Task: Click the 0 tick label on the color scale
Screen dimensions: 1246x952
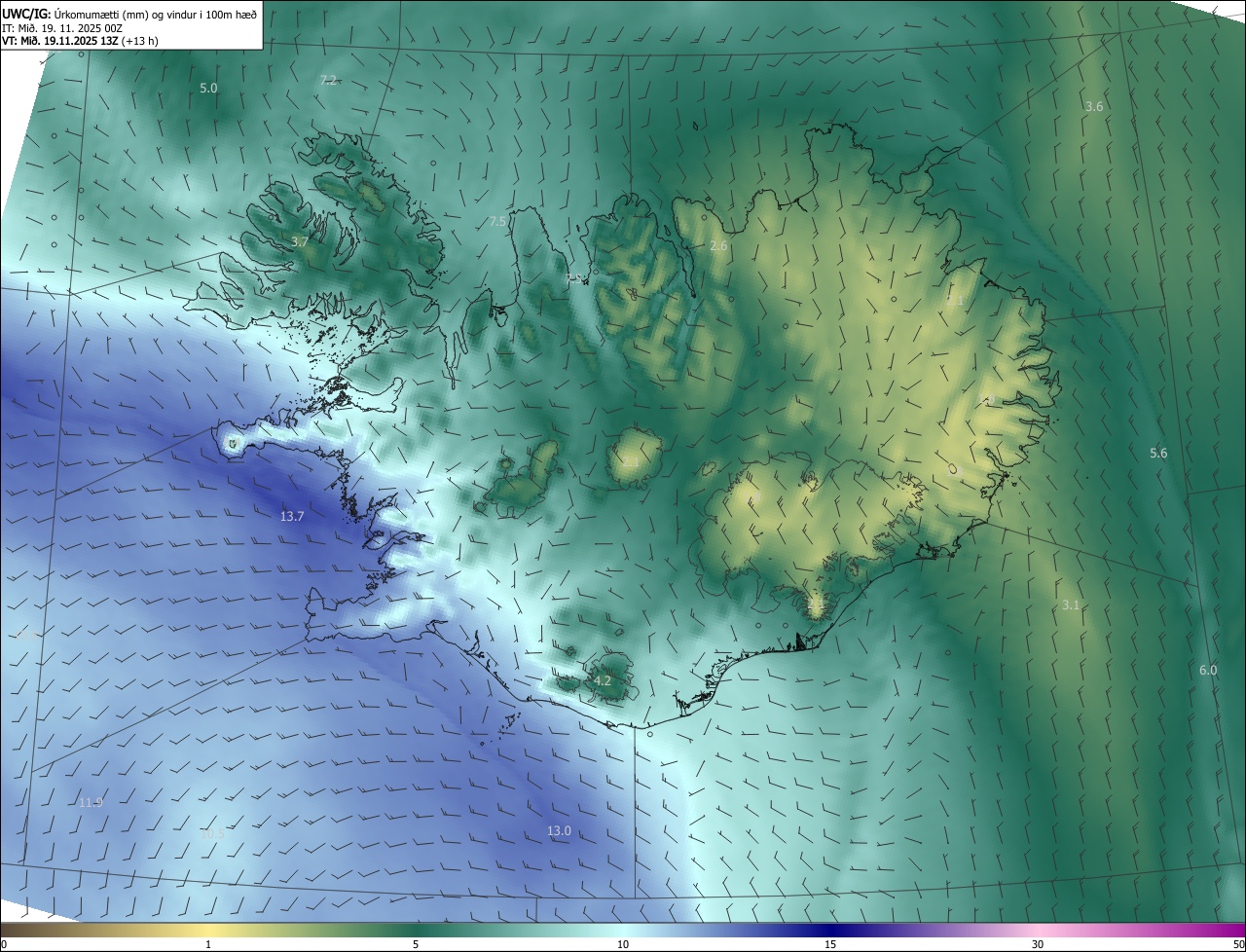Action: (x=4, y=945)
